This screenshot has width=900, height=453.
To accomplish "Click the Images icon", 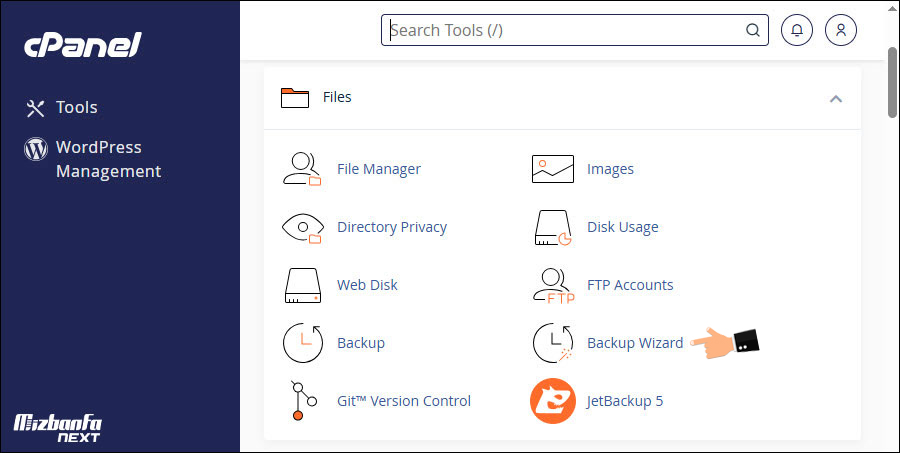I will tap(552, 169).
